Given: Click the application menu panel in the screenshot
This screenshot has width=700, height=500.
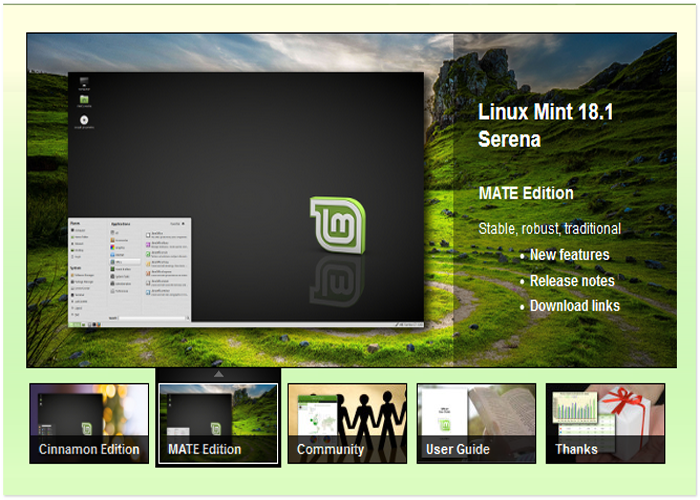Looking at the screenshot, I should pos(129,270).
